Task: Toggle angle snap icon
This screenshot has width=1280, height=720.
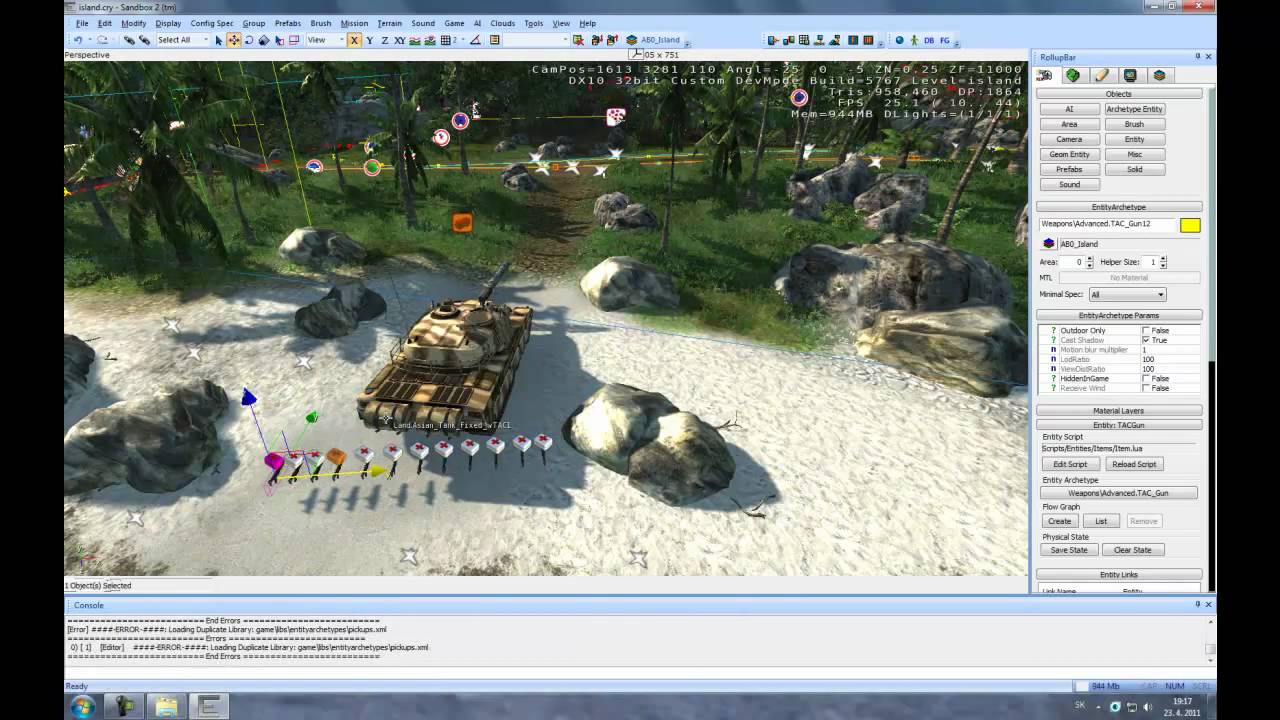Action: click(476, 40)
